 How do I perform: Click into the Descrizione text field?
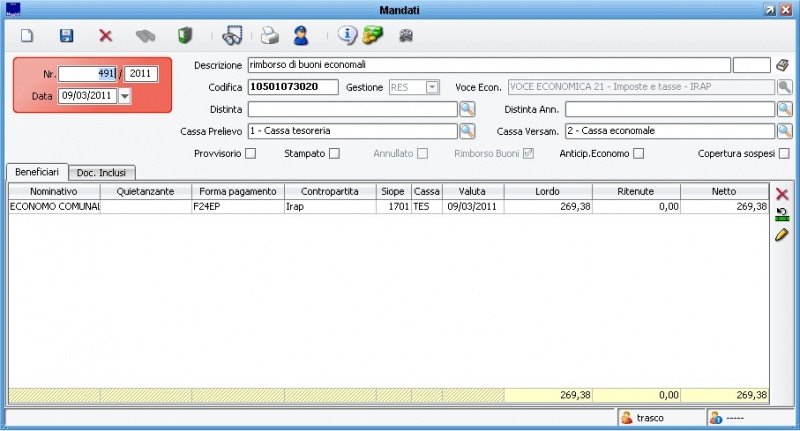point(488,65)
